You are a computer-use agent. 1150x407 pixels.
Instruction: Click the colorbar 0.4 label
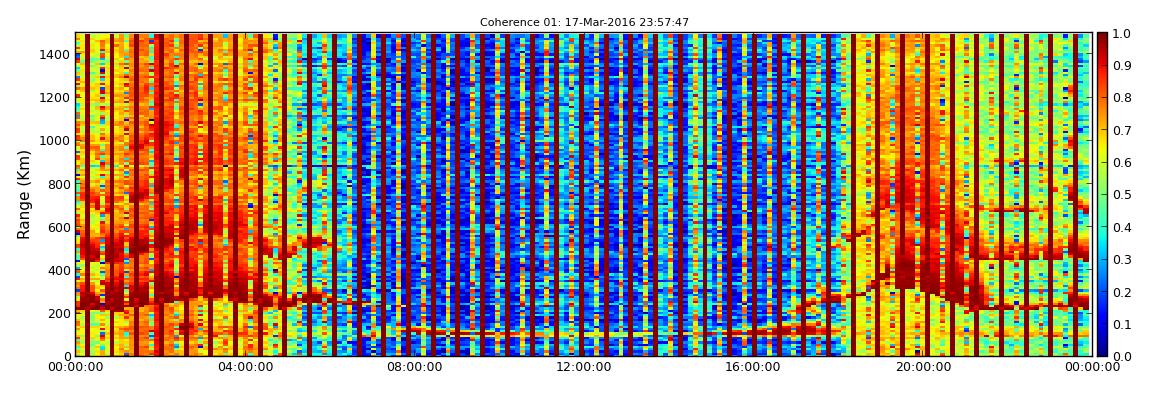pyautogui.click(x=1122, y=227)
